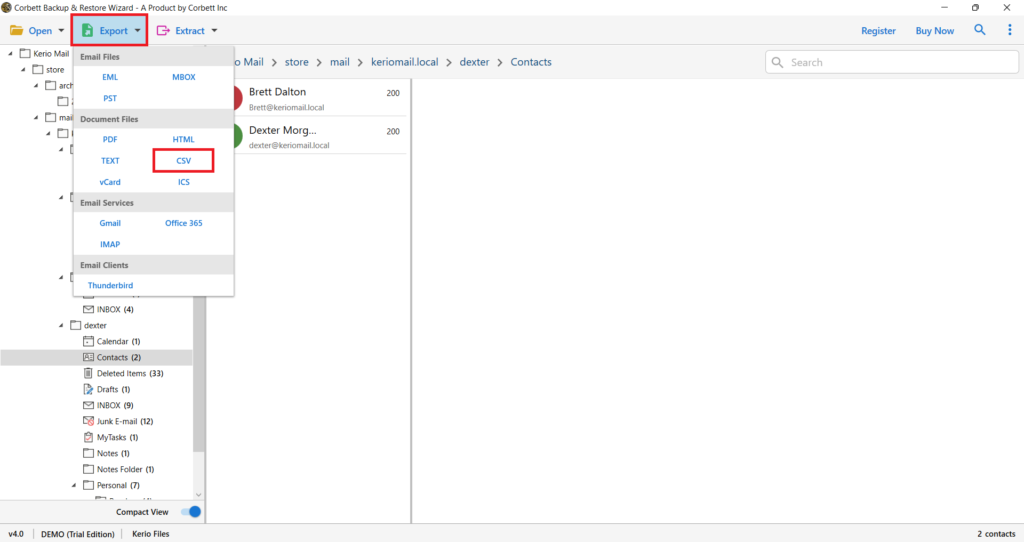Open the Open button dropdown arrow
Viewport: 1024px width, 542px height.
point(61,31)
